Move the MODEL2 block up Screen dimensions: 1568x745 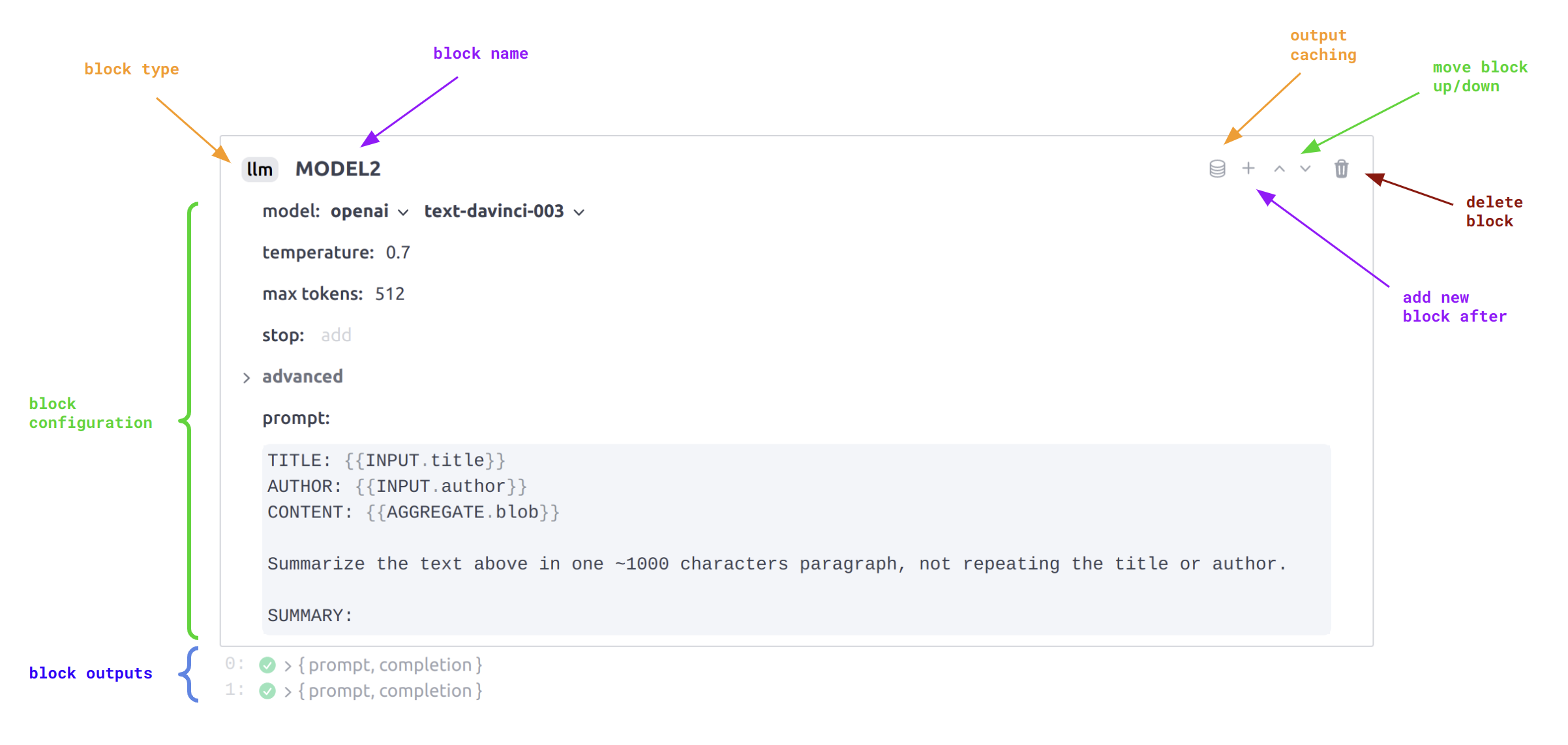pyautogui.click(x=1279, y=168)
